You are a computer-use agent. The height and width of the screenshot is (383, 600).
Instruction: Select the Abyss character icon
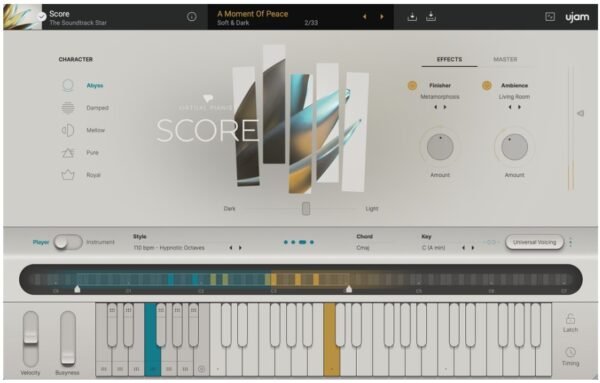68,85
